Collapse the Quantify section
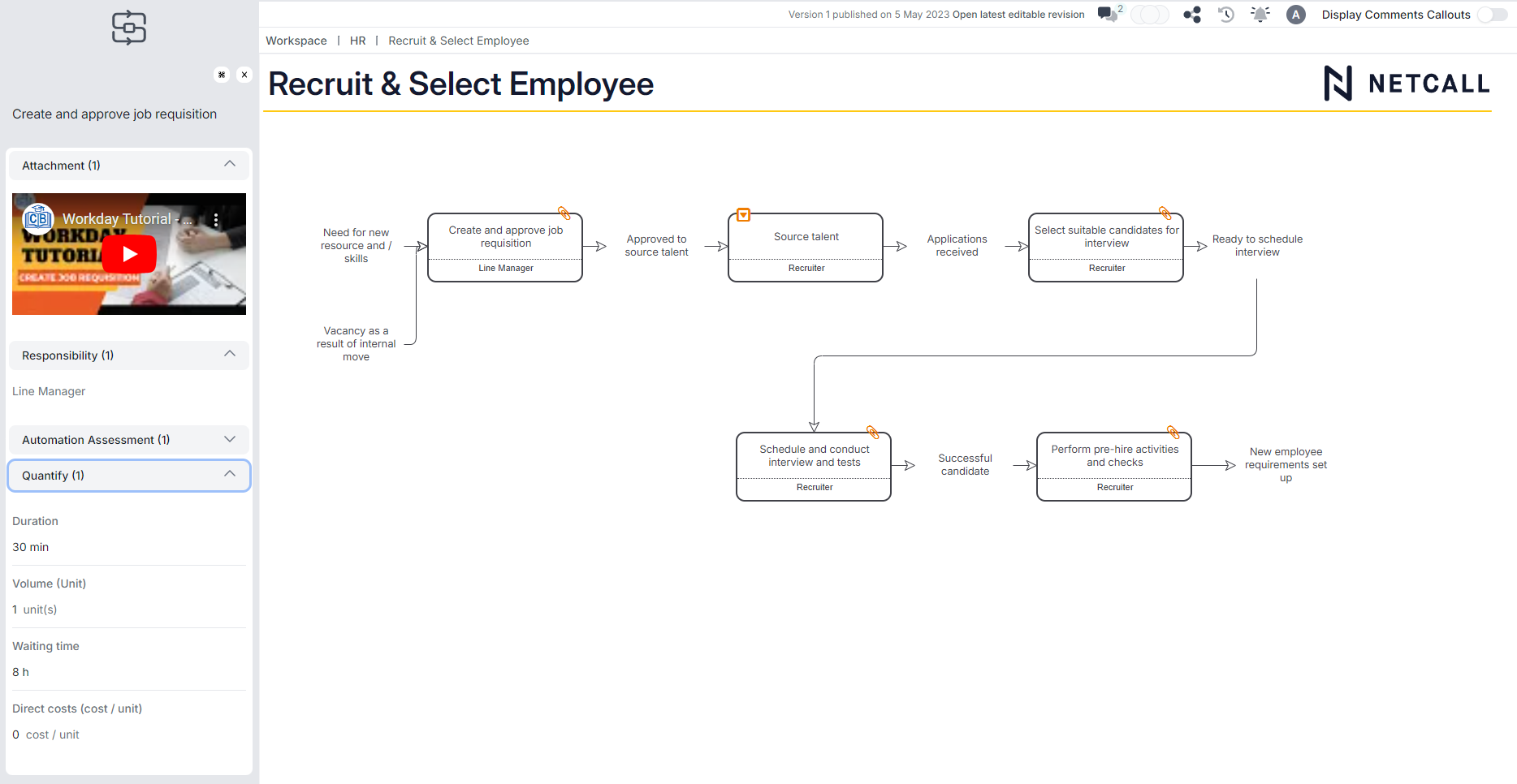This screenshot has width=1517, height=784. (x=230, y=474)
